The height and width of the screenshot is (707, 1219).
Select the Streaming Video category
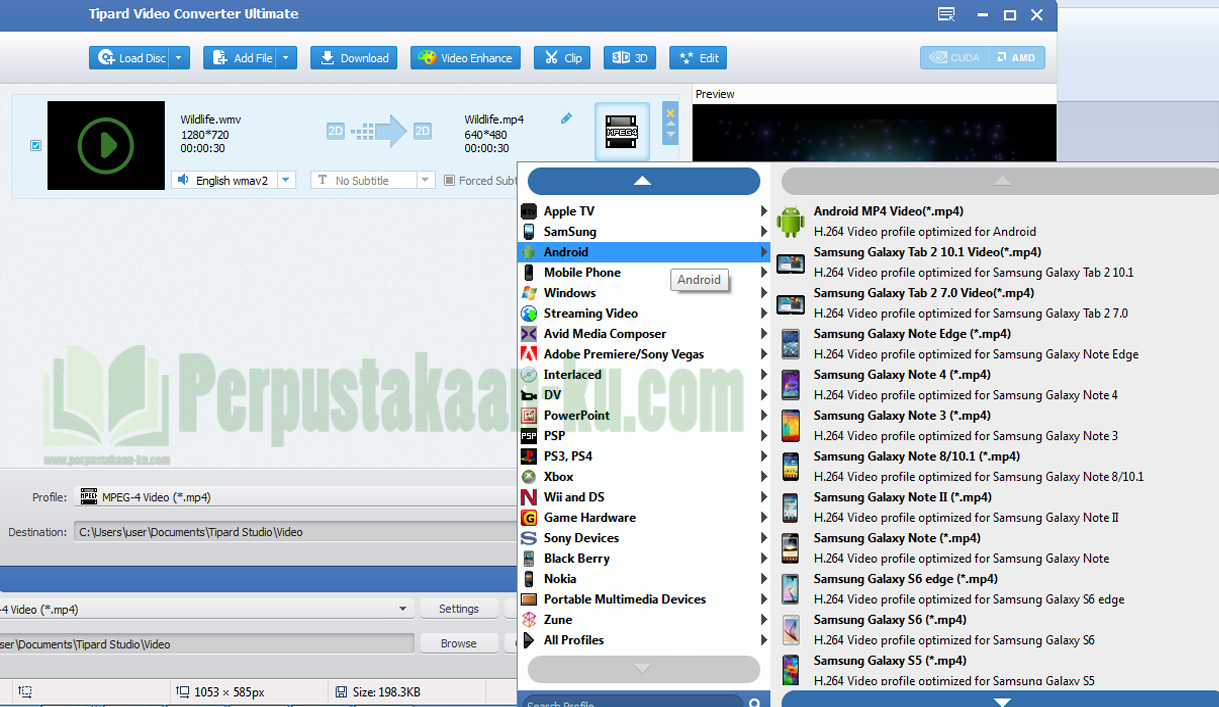[644, 313]
